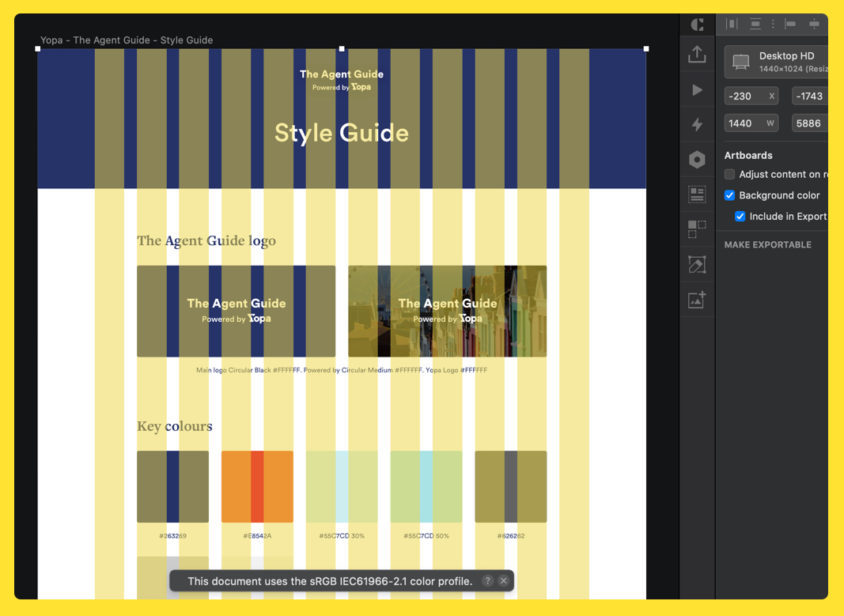Enable Adjust content on resize checkbox
This screenshot has height=616, width=844.
(x=729, y=174)
